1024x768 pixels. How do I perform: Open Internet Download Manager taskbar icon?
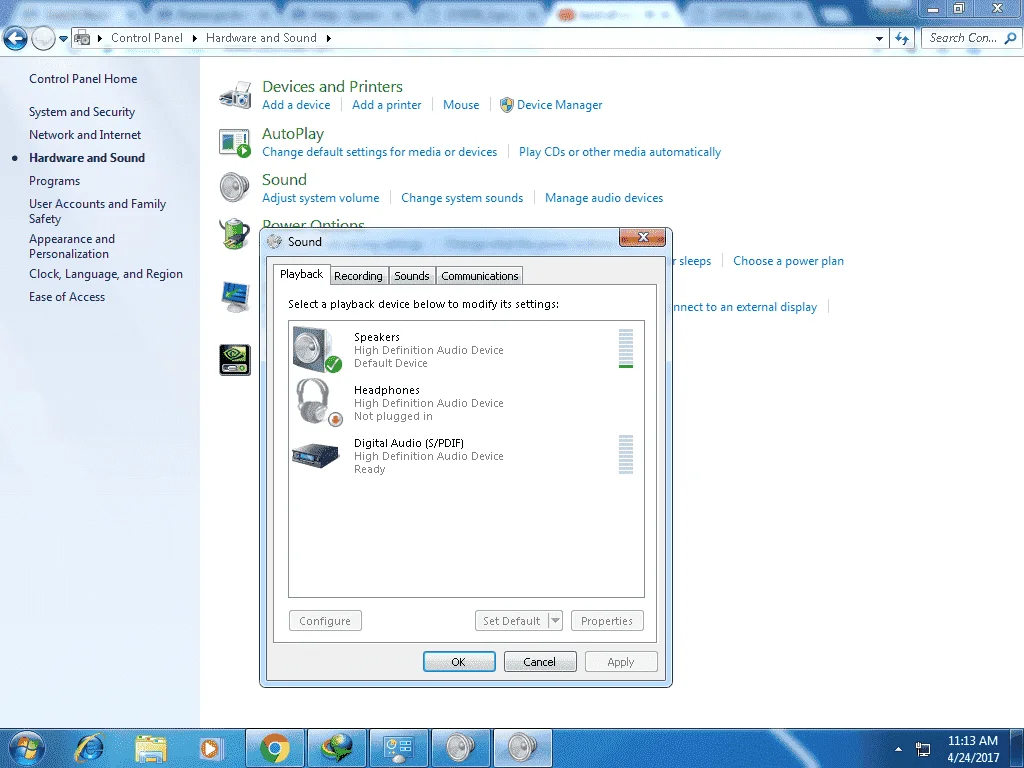[337, 748]
